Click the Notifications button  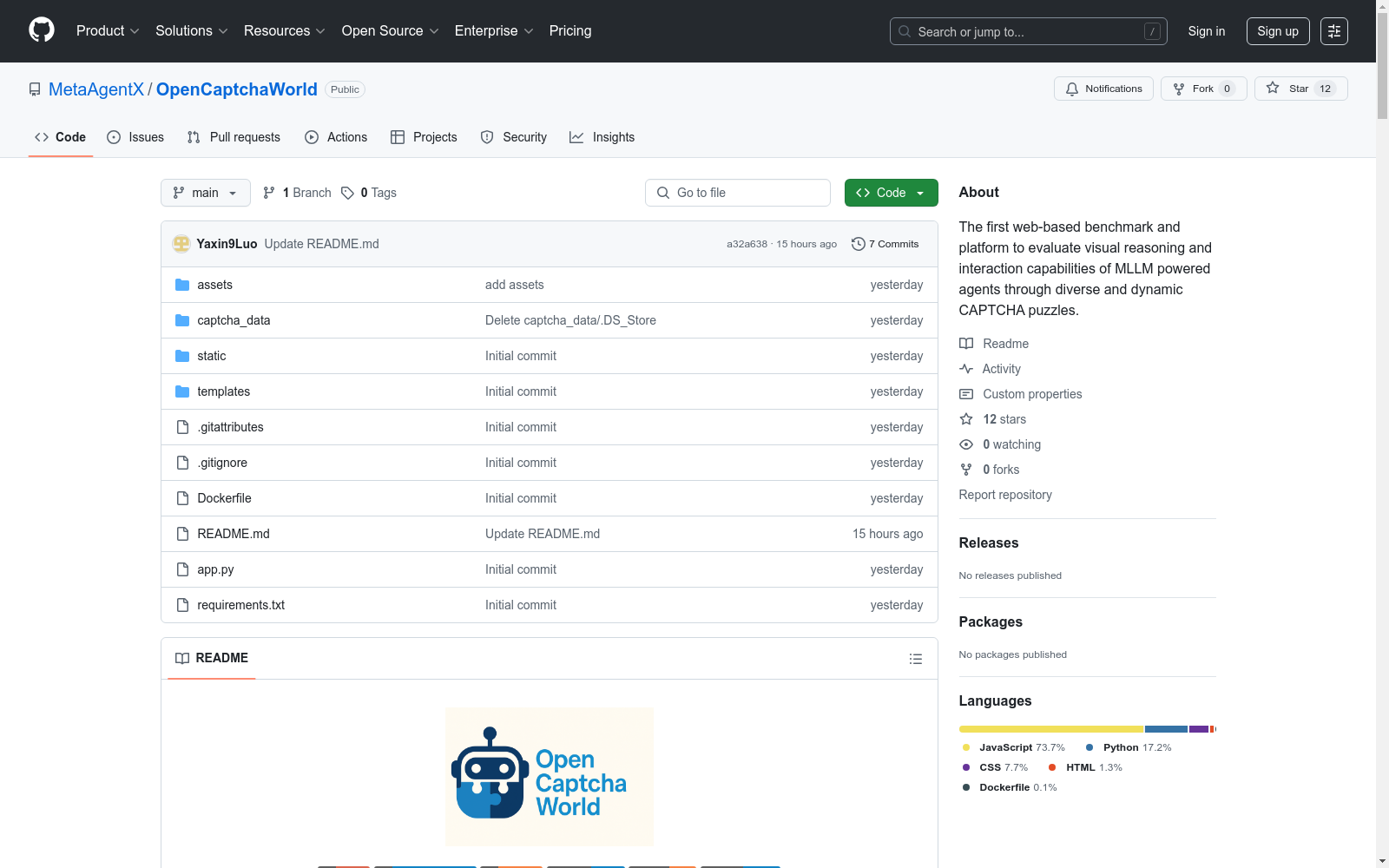pyautogui.click(x=1103, y=89)
